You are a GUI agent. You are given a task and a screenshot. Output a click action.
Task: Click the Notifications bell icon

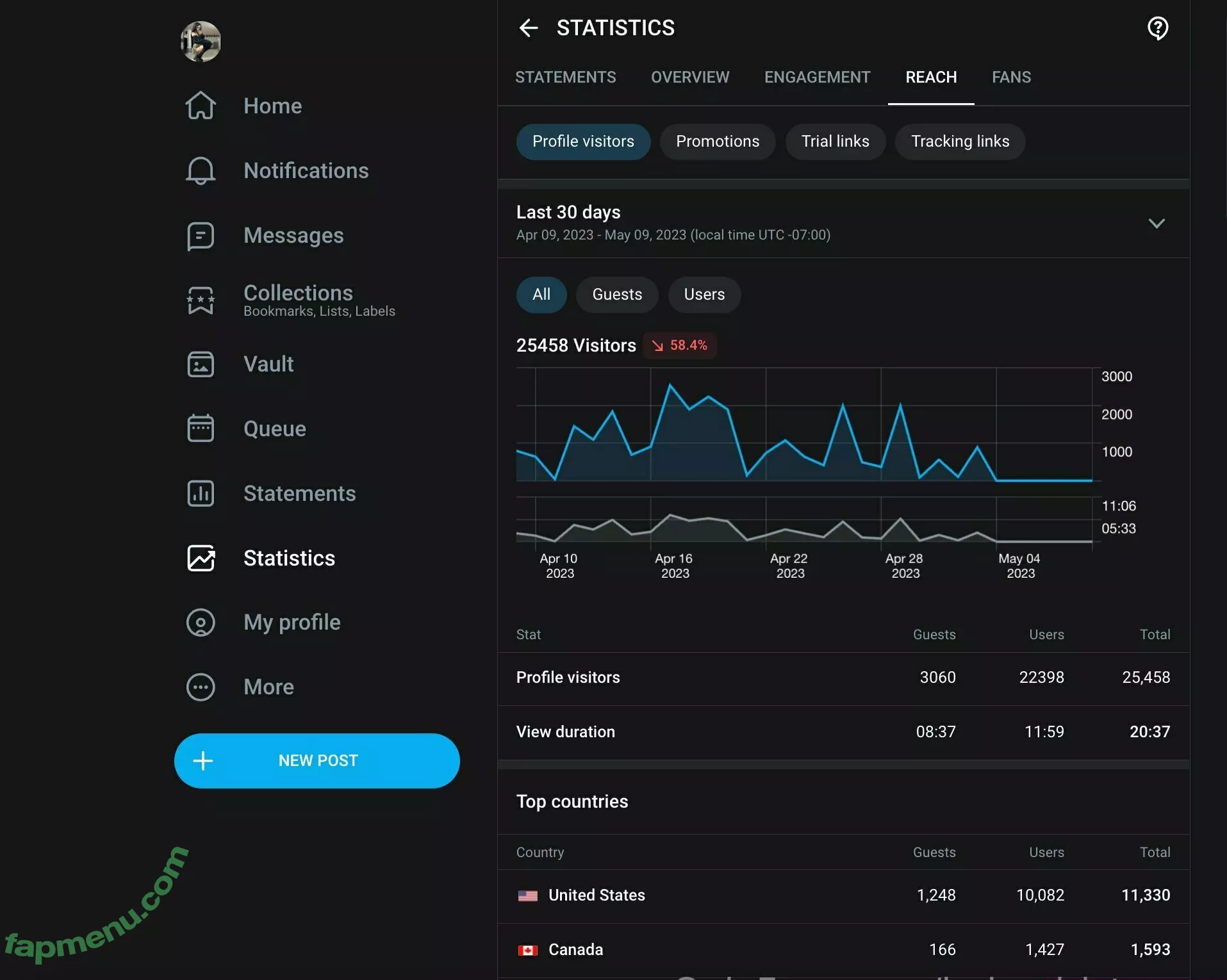(x=201, y=170)
